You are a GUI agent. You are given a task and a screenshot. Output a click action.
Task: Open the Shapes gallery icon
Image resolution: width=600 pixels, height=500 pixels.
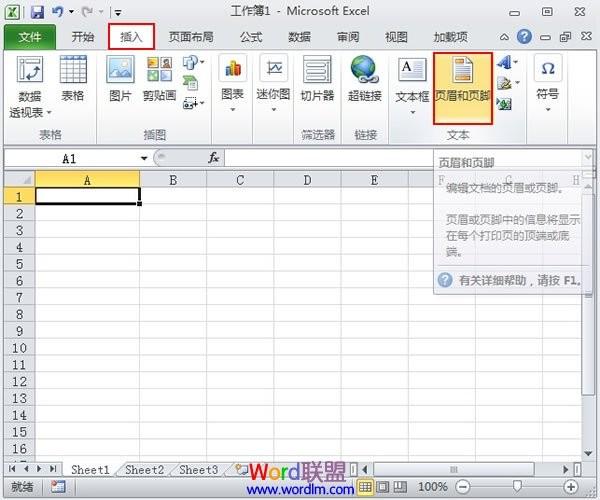tap(191, 62)
